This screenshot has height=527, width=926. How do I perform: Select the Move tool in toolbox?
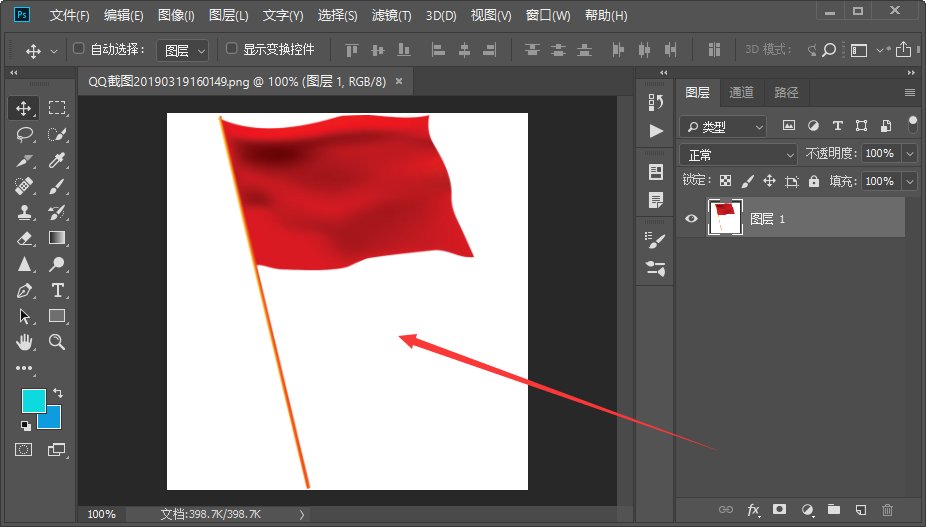coord(24,108)
